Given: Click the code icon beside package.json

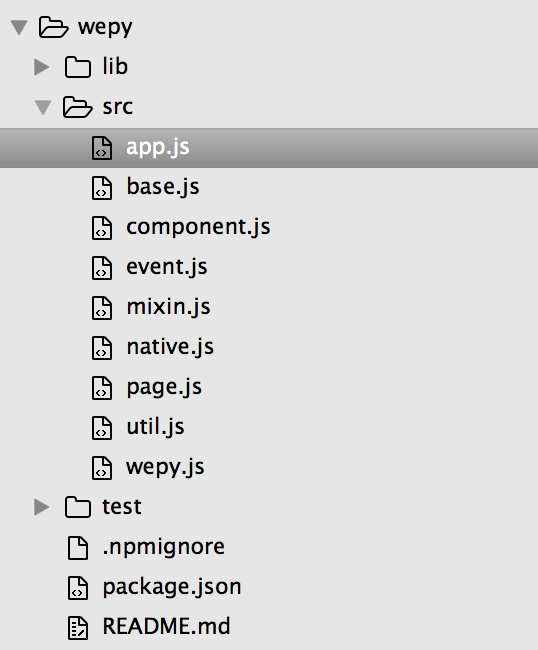Looking at the screenshot, I should (x=78, y=588).
